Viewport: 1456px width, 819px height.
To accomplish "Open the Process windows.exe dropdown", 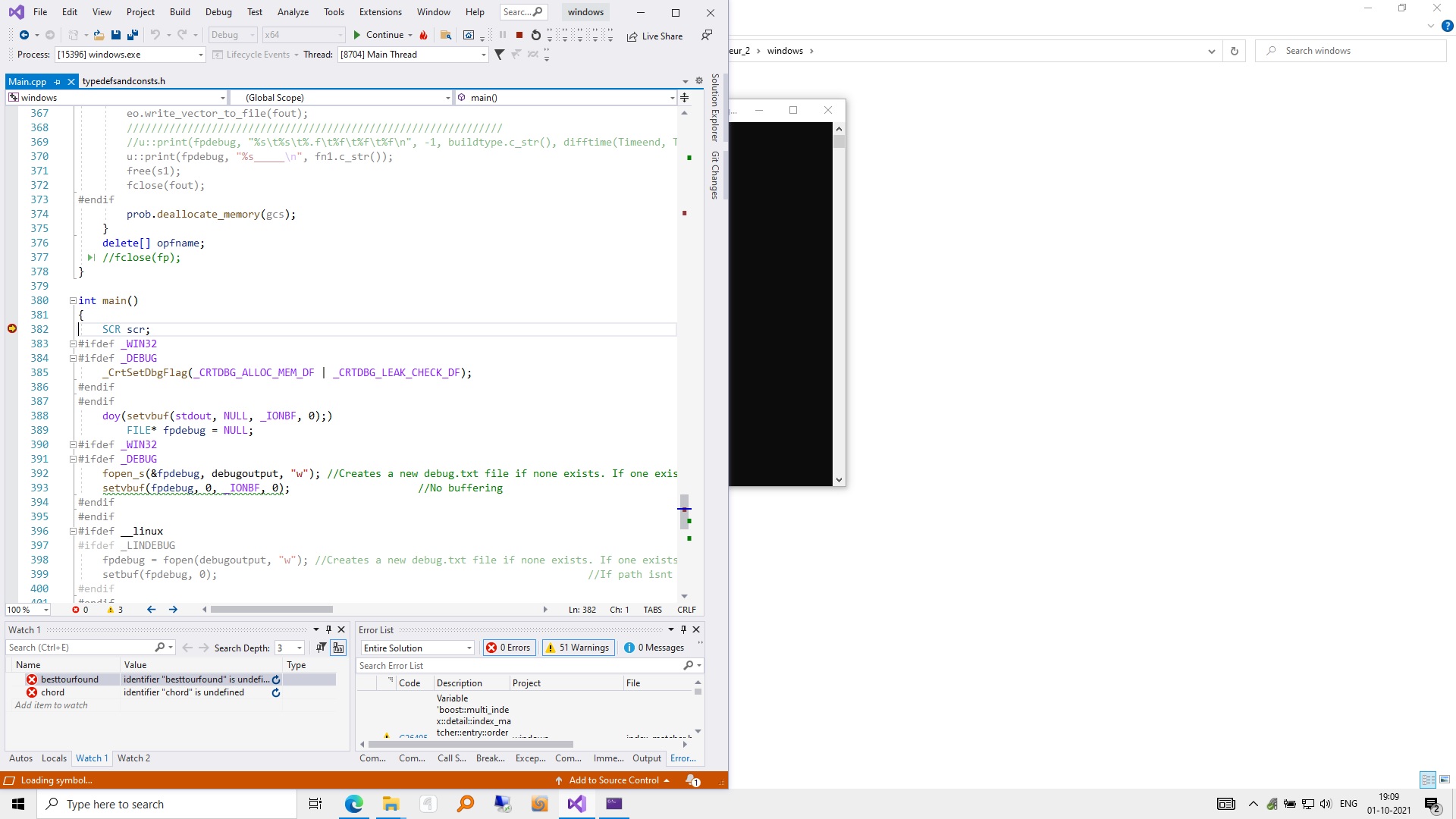I will (x=201, y=55).
